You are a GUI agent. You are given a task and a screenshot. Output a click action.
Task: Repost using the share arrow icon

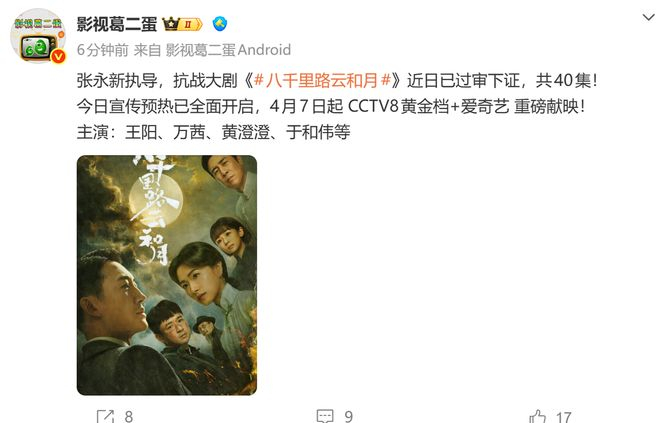[105, 416]
